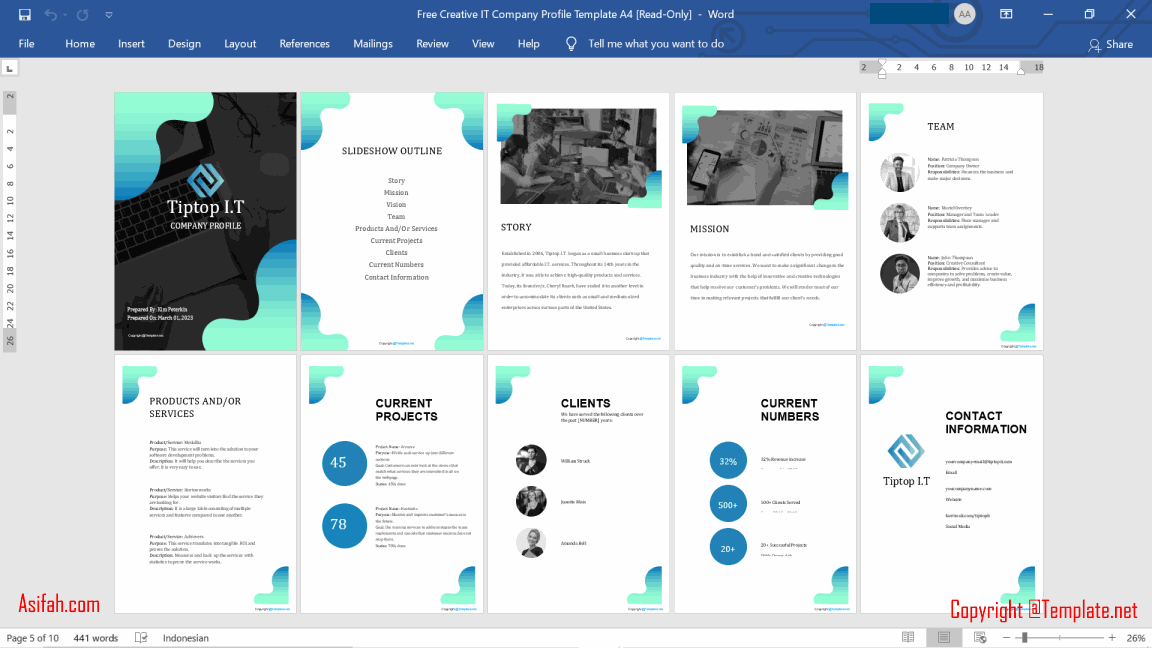The image size is (1152, 648).
Task: Click the Page 5 of 10 indicator
Action: 32,638
